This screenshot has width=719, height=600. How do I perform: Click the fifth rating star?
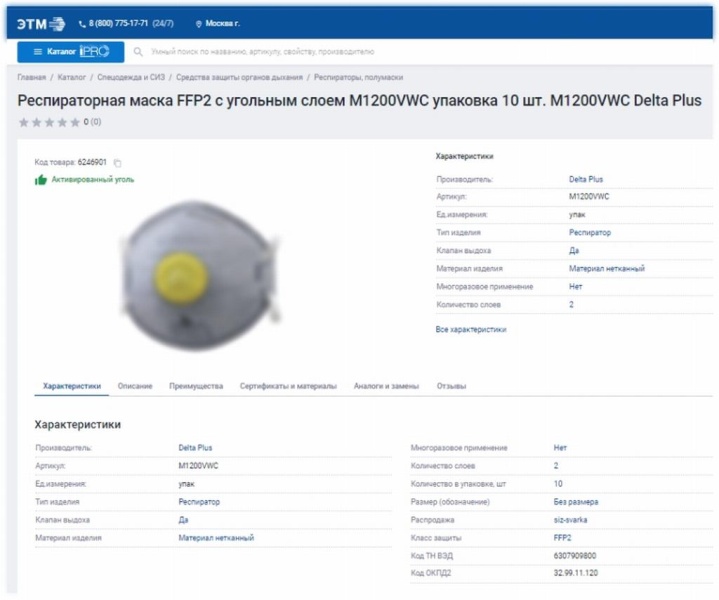(75, 122)
